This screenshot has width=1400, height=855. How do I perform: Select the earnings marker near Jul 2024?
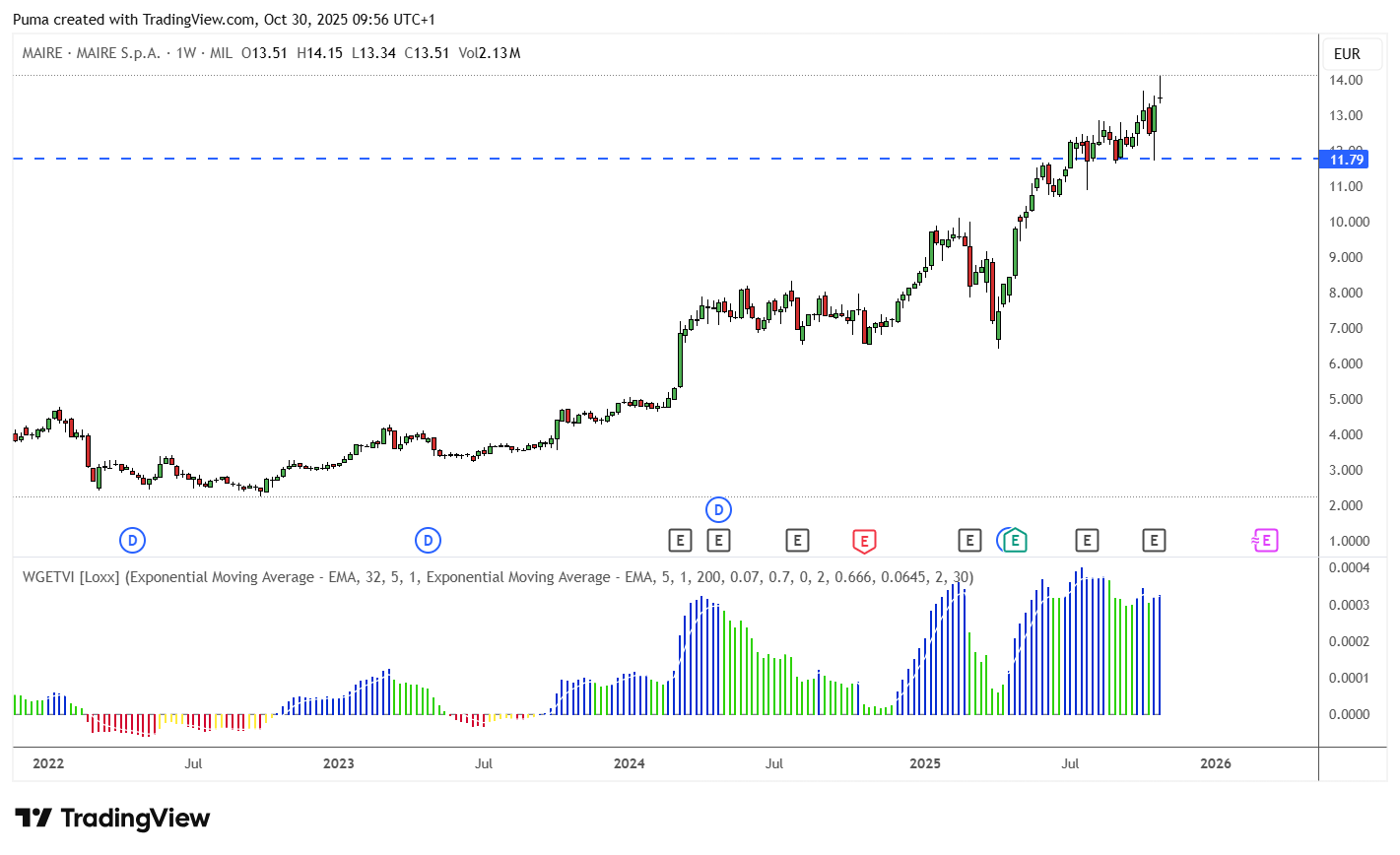(x=797, y=540)
